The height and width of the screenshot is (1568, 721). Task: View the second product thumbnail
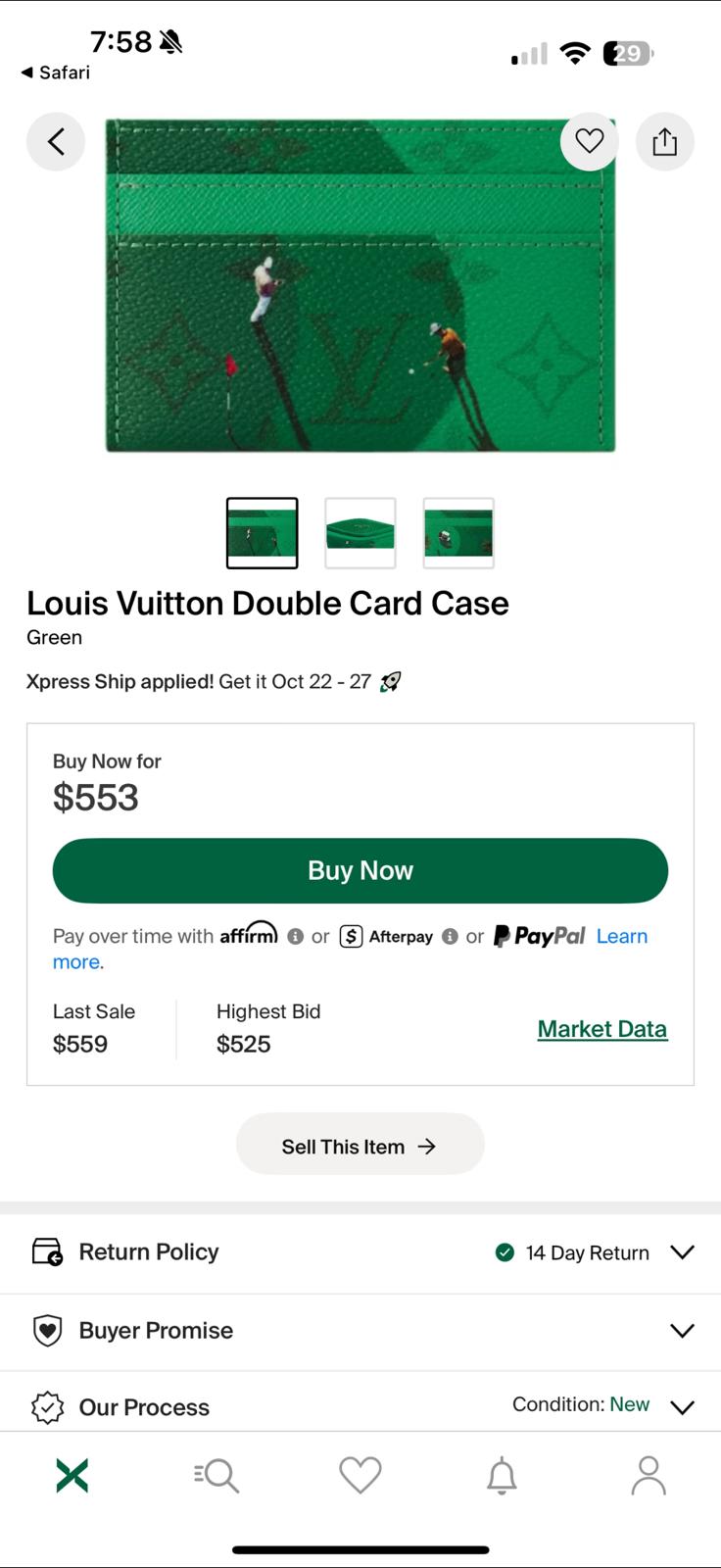pos(360,533)
